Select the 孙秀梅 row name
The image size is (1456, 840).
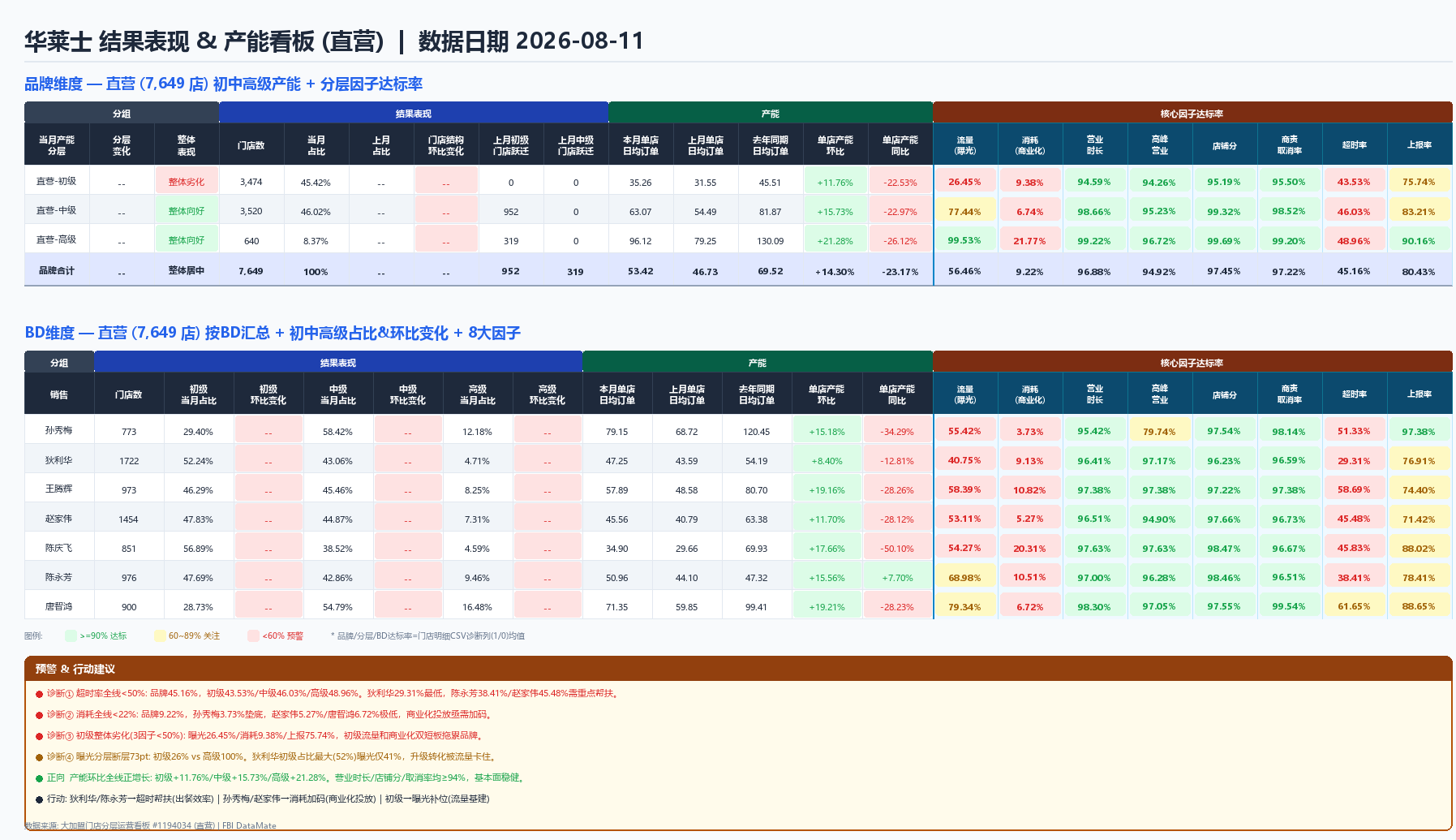tap(59, 431)
